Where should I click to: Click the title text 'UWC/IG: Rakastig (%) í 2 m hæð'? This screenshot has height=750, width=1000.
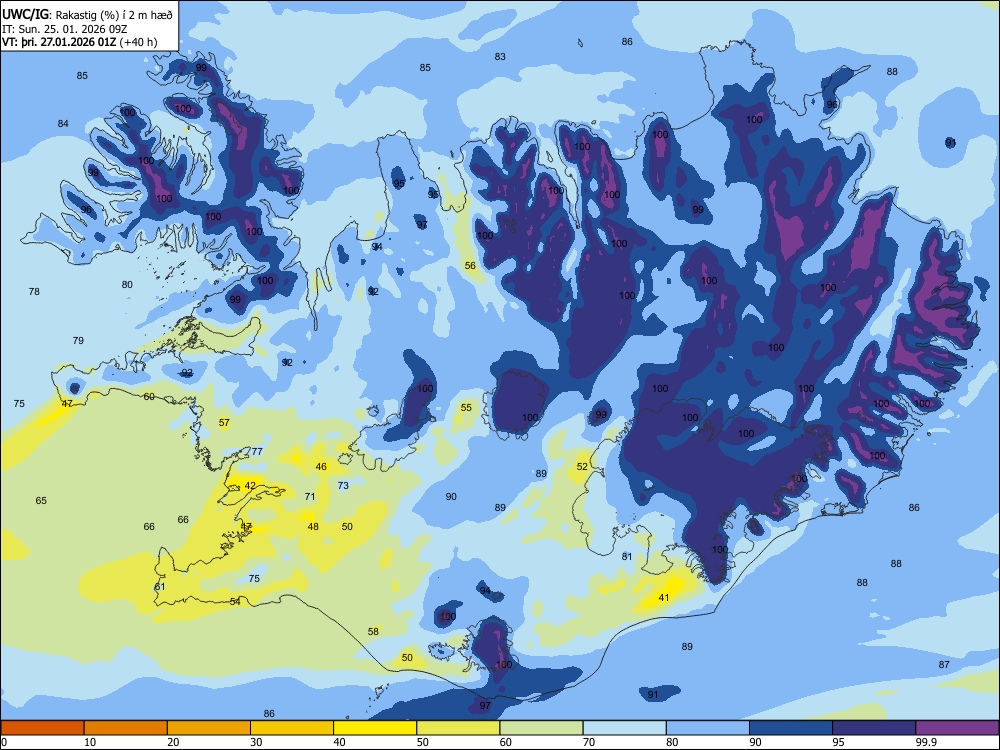click(87, 15)
